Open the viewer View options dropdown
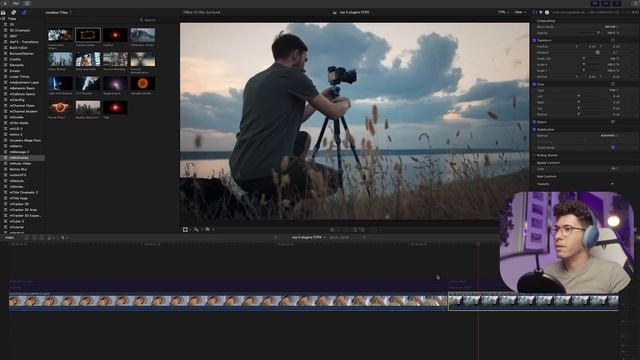 (x=520, y=12)
